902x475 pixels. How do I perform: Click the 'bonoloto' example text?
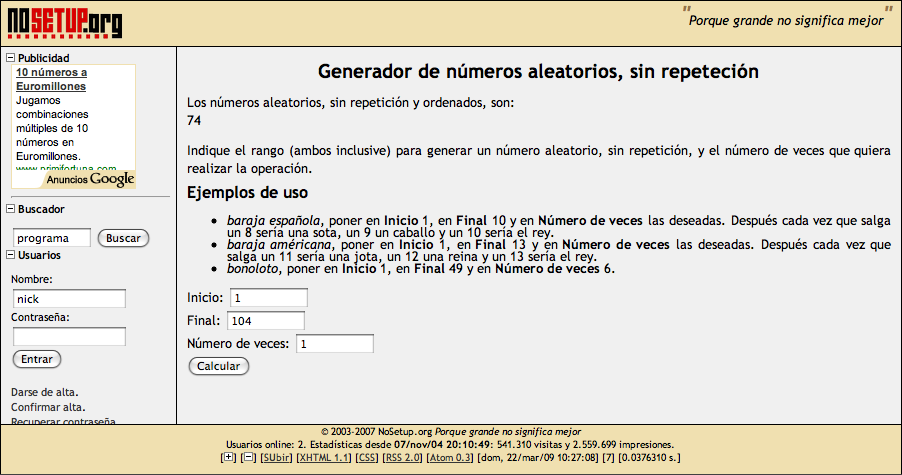tap(253, 269)
